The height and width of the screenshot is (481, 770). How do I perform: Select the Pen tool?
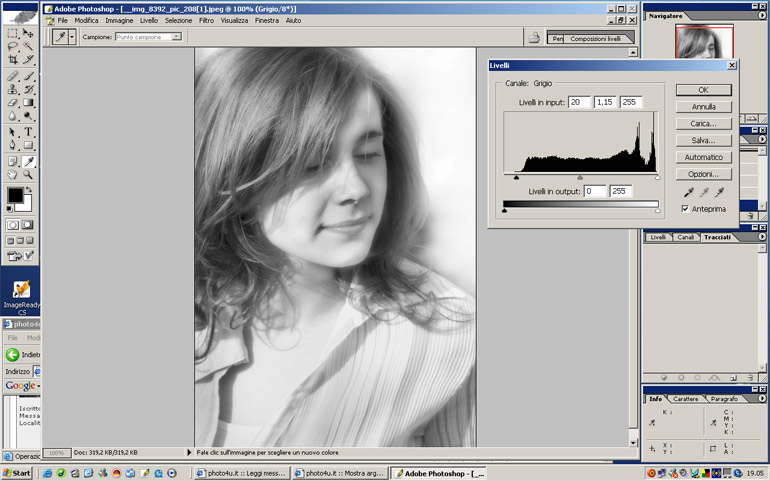tap(13, 145)
